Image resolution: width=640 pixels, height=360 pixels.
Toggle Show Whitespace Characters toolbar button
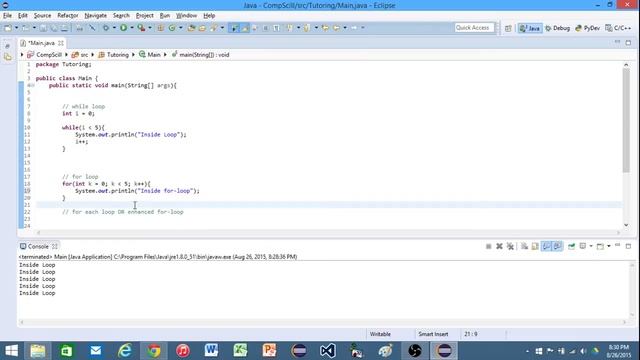point(277,28)
